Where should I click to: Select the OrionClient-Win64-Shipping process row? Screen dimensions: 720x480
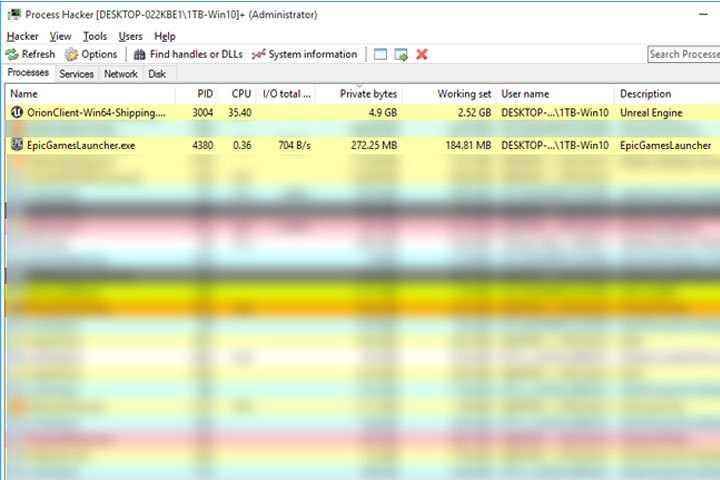pyautogui.click(x=363, y=113)
